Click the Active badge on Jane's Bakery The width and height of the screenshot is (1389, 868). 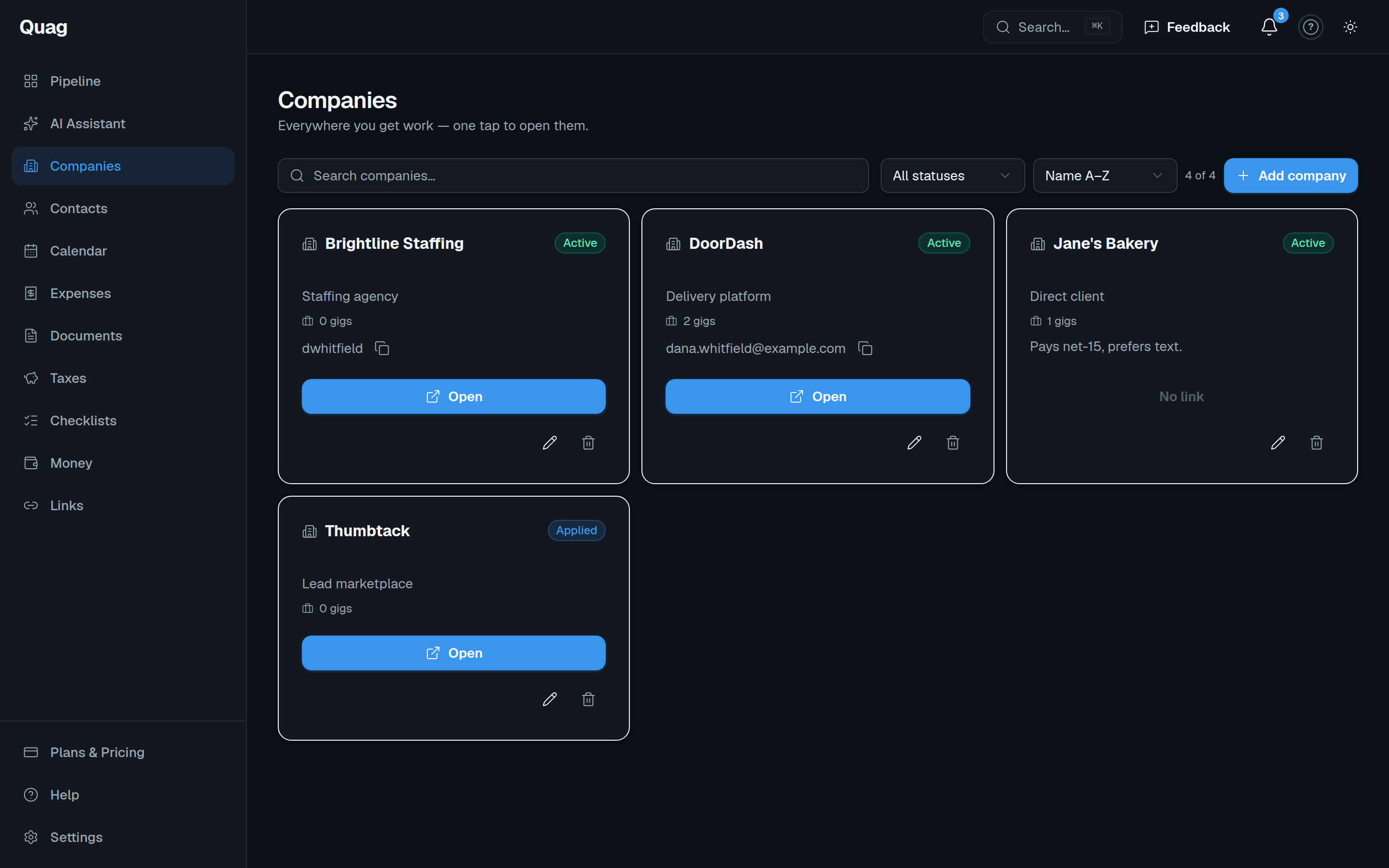pyautogui.click(x=1307, y=243)
